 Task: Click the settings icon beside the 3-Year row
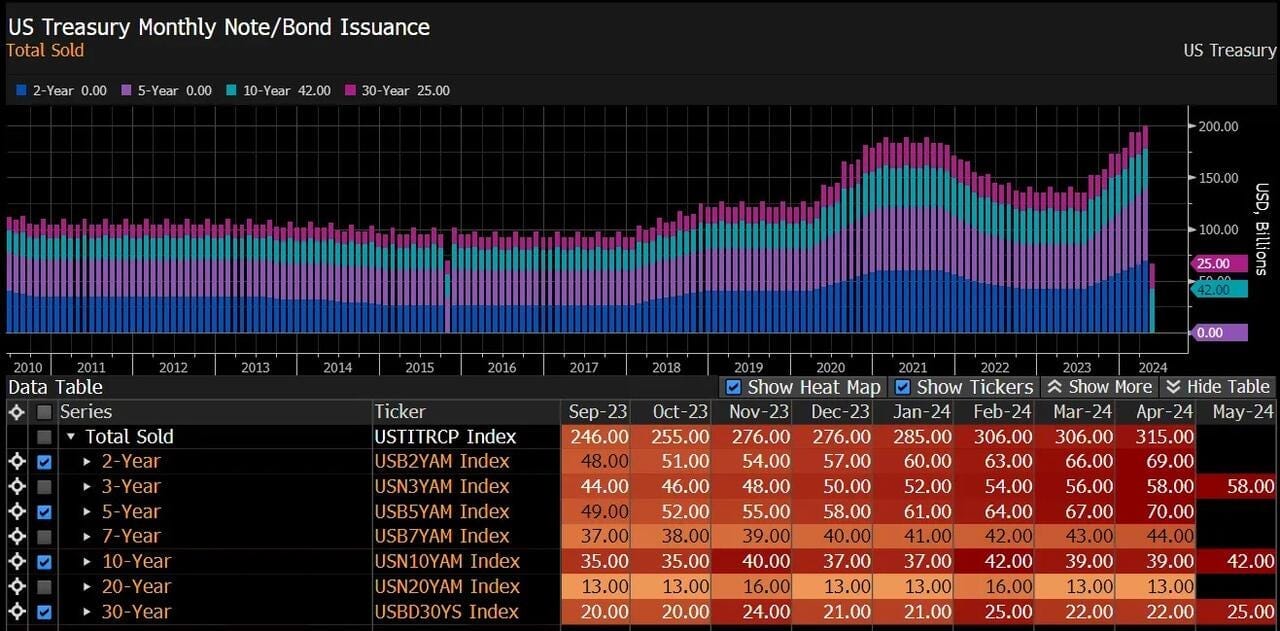[x=16, y=486]
